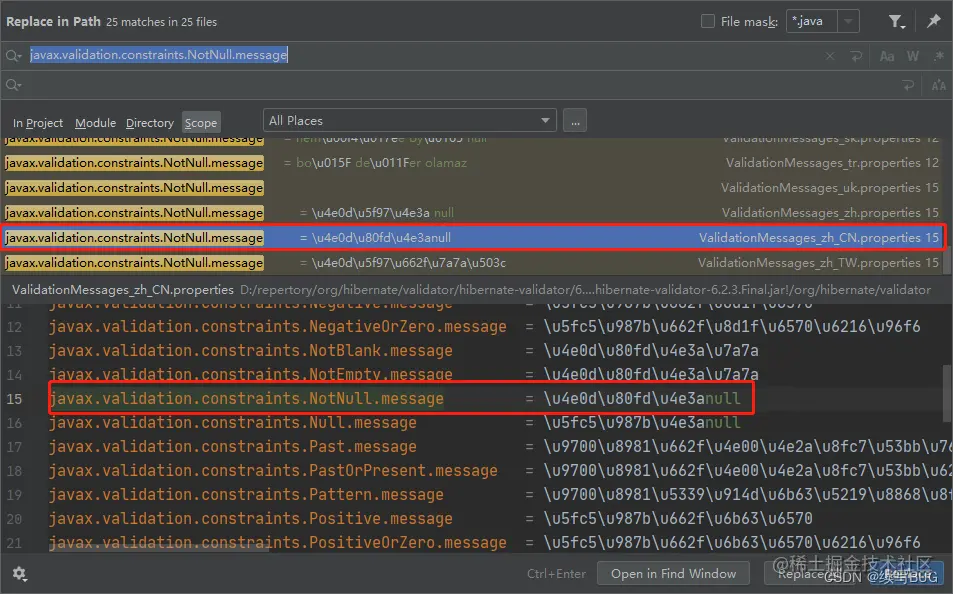This screenshot has height=594, width=953.
Task: Click the ellipsis scope browse button
Action: pos(575,121)
